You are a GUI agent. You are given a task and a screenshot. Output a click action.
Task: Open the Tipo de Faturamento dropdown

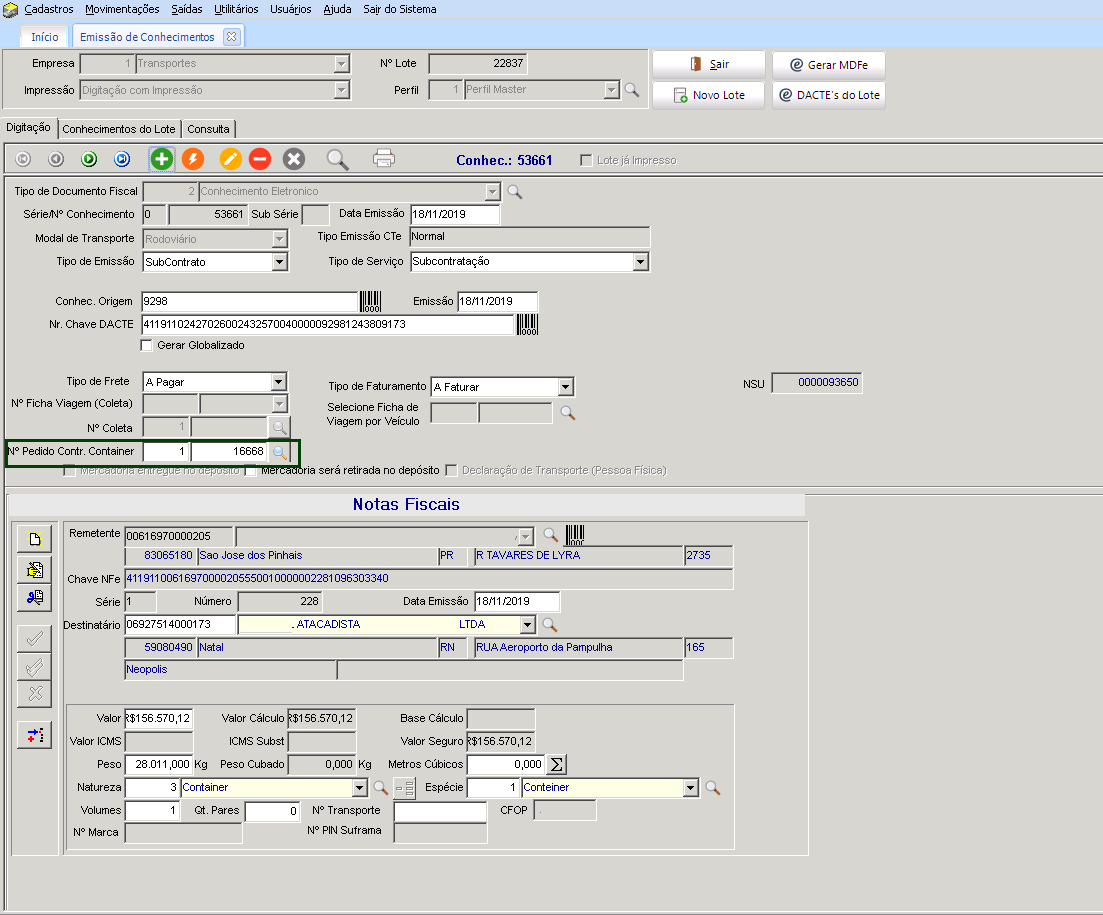tap(565, 387)
